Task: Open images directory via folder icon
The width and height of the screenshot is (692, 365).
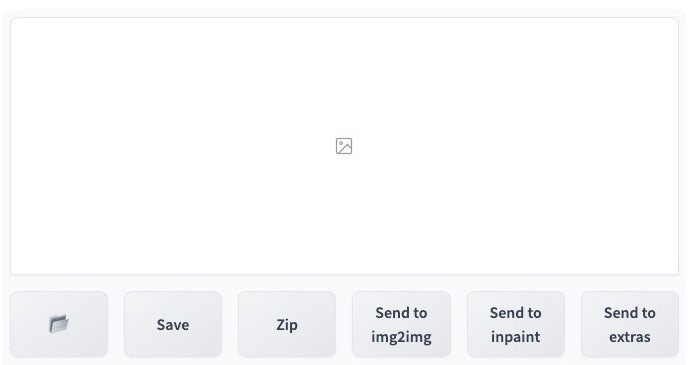Action: (x=59, y=324)
